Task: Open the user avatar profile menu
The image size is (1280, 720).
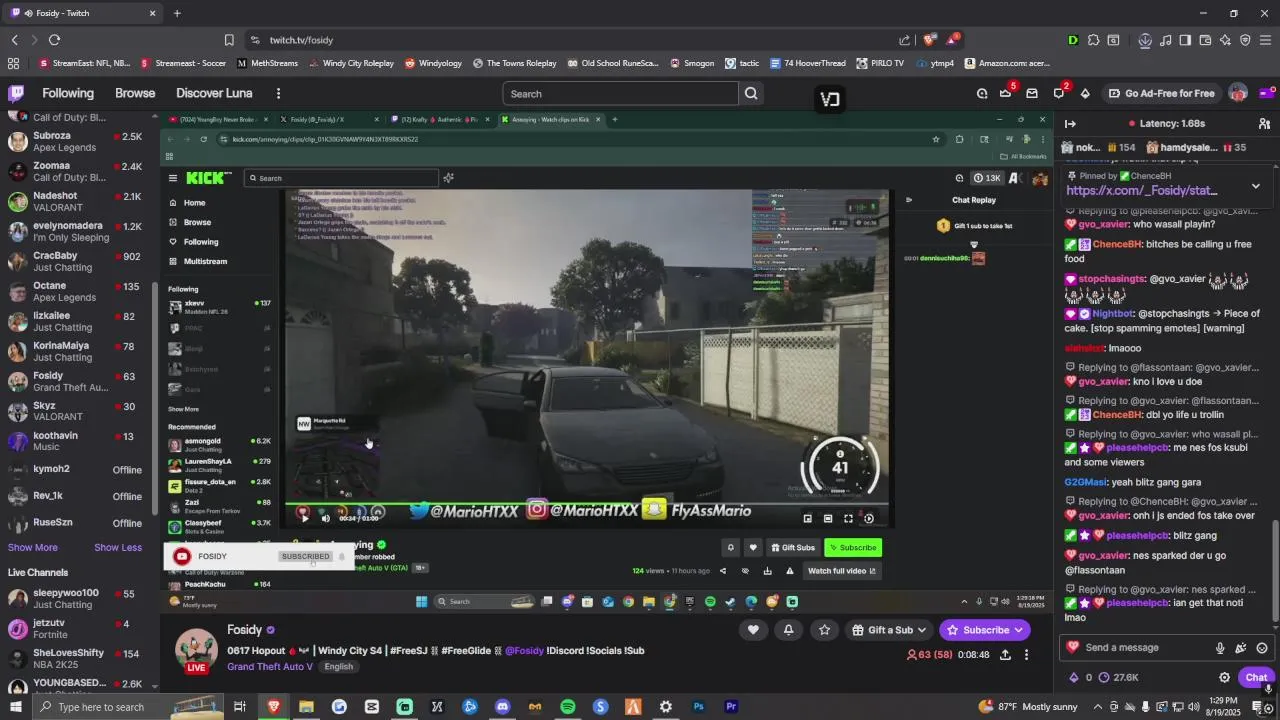Action: tap(1238, 93)
